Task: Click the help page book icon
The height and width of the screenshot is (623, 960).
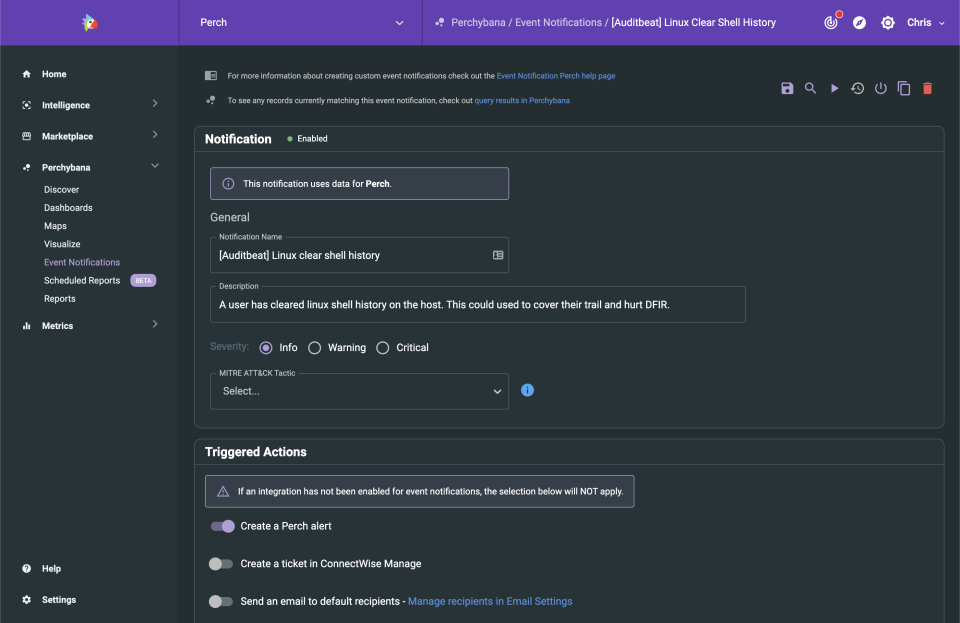Action: click(x=211, y=75)
